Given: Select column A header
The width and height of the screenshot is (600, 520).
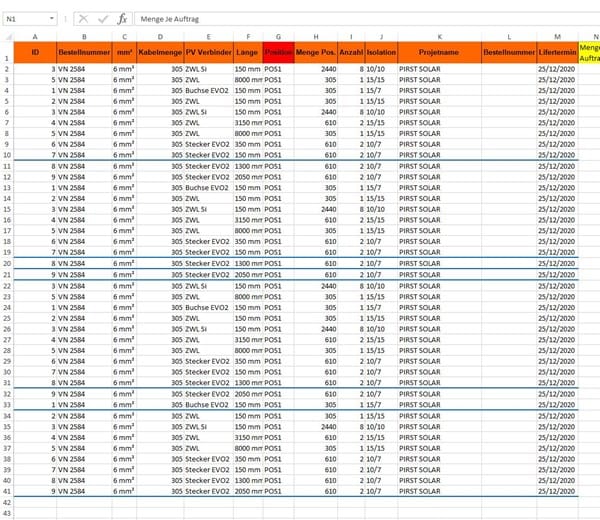Looking at the screenshot, I should pos(35,36).
